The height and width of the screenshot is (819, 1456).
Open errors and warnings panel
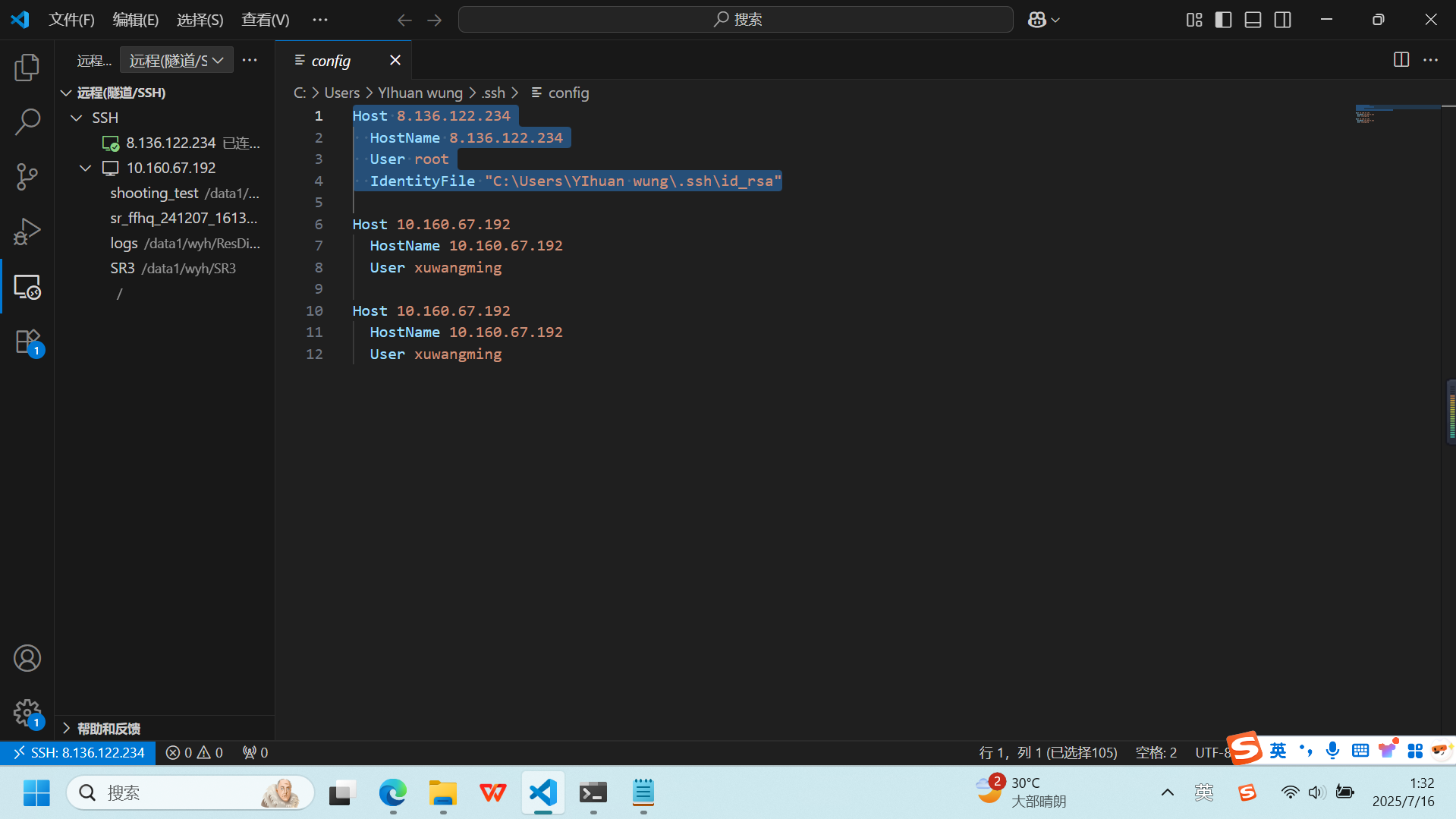[194, 752]
